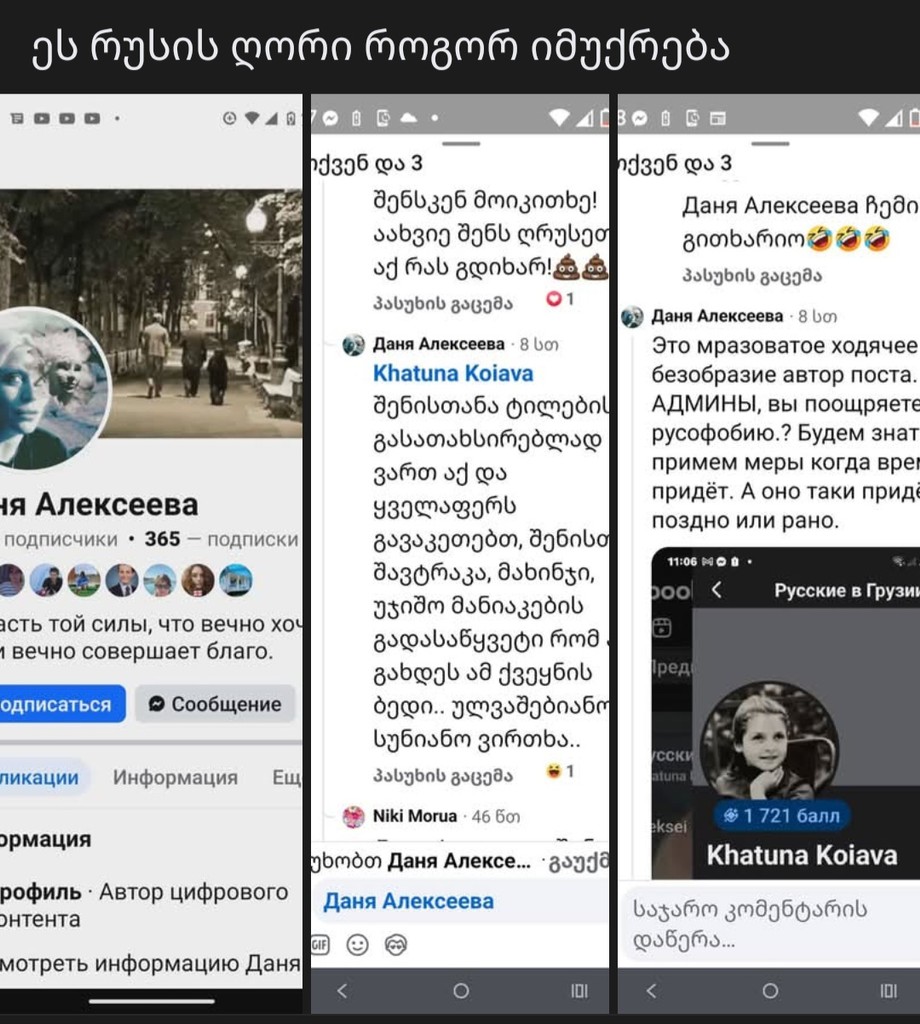Reply to the poop emoji comment
Viewport: 920px width, 1024px height.
click(443, 303)
